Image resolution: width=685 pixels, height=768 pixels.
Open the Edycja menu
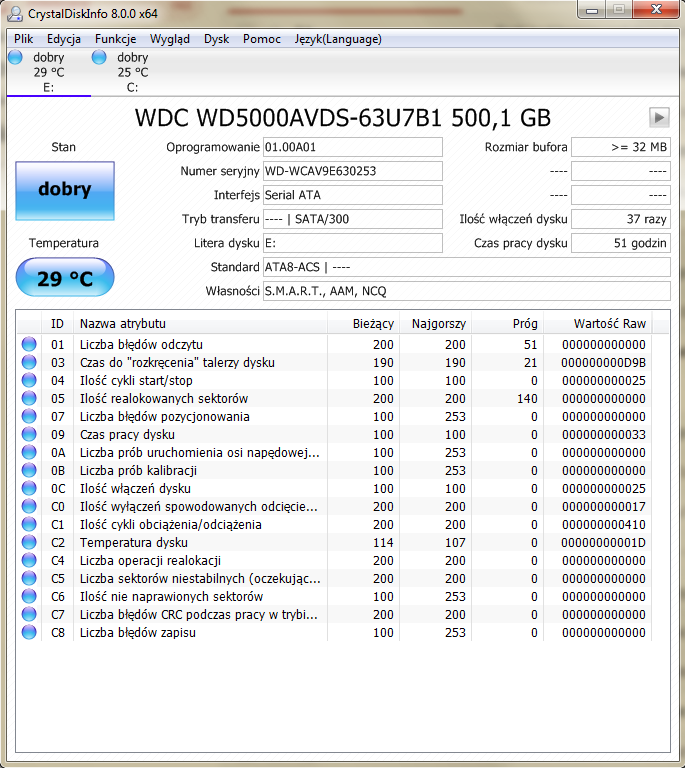(64, 39)
